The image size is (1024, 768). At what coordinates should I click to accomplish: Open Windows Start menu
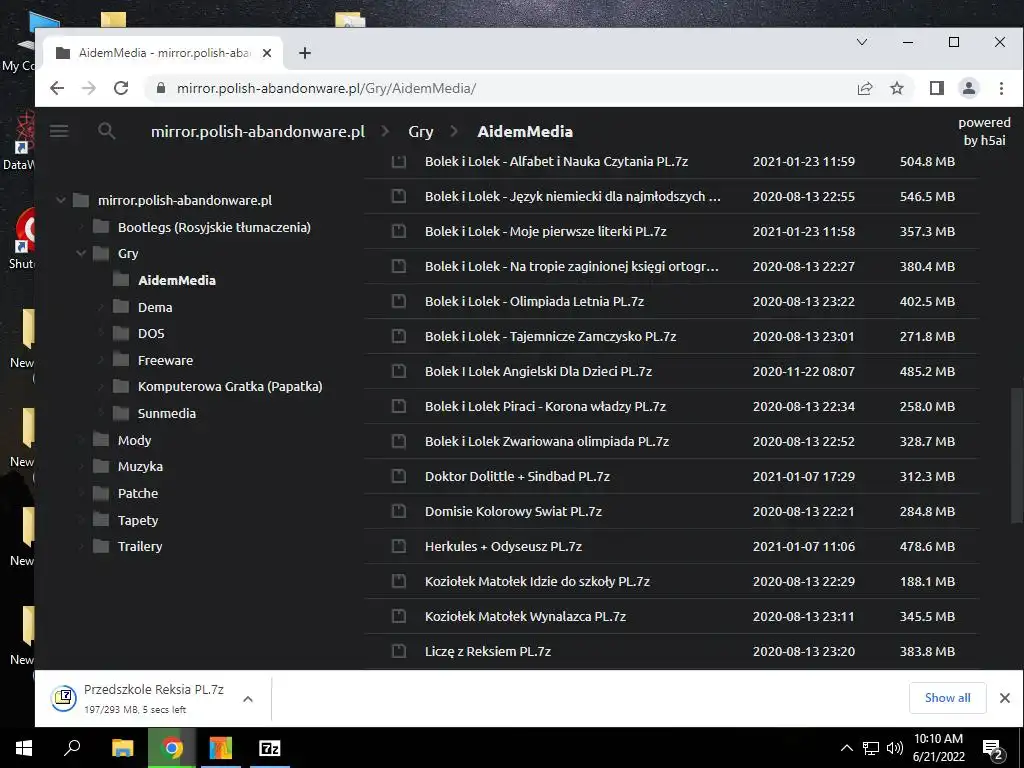coord(24,748)
